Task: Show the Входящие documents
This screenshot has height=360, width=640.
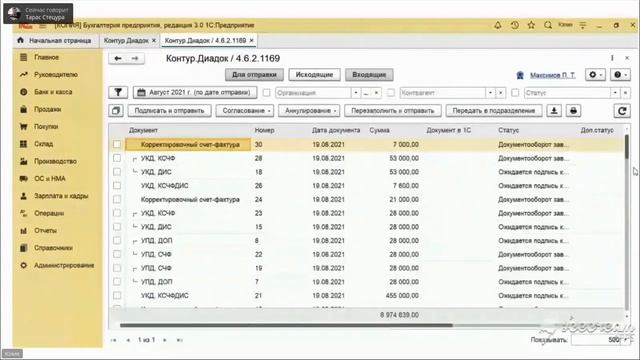Action: point(369,75)
